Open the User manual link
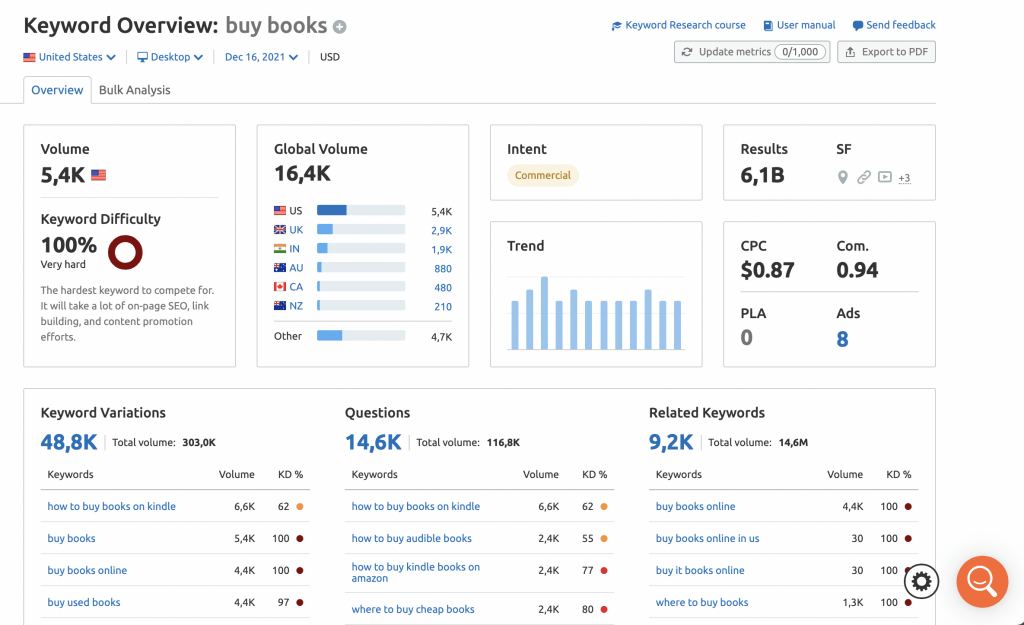 tap(799, 25)
